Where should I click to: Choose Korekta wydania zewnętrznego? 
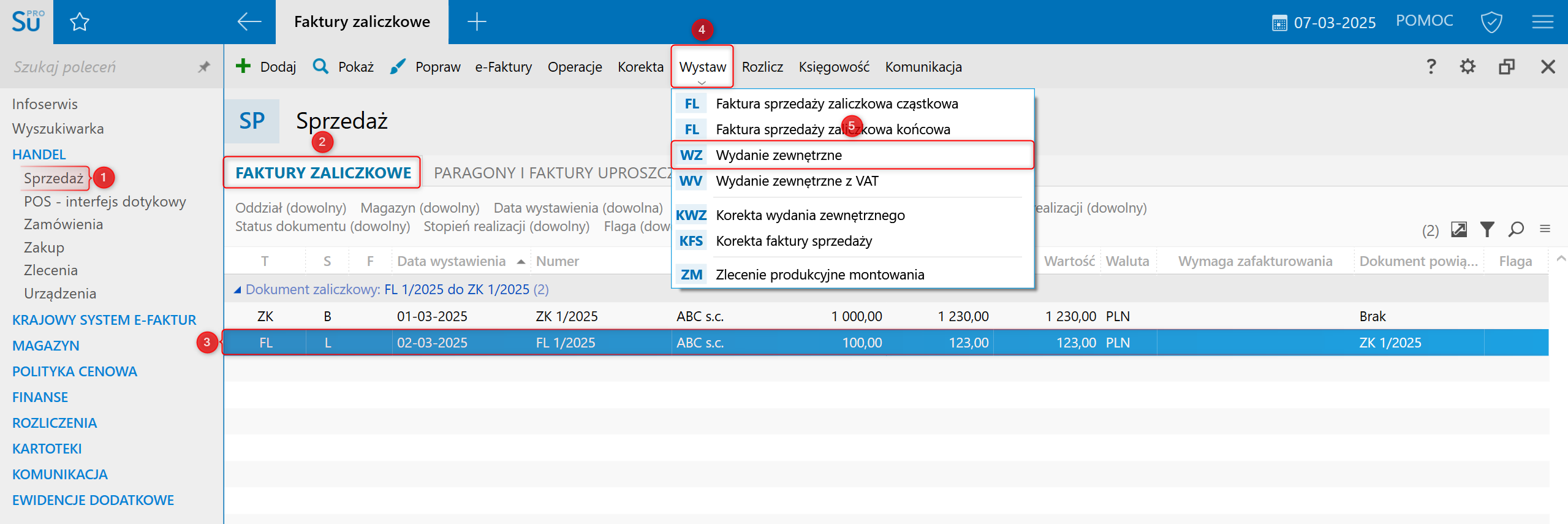(852, 215)
